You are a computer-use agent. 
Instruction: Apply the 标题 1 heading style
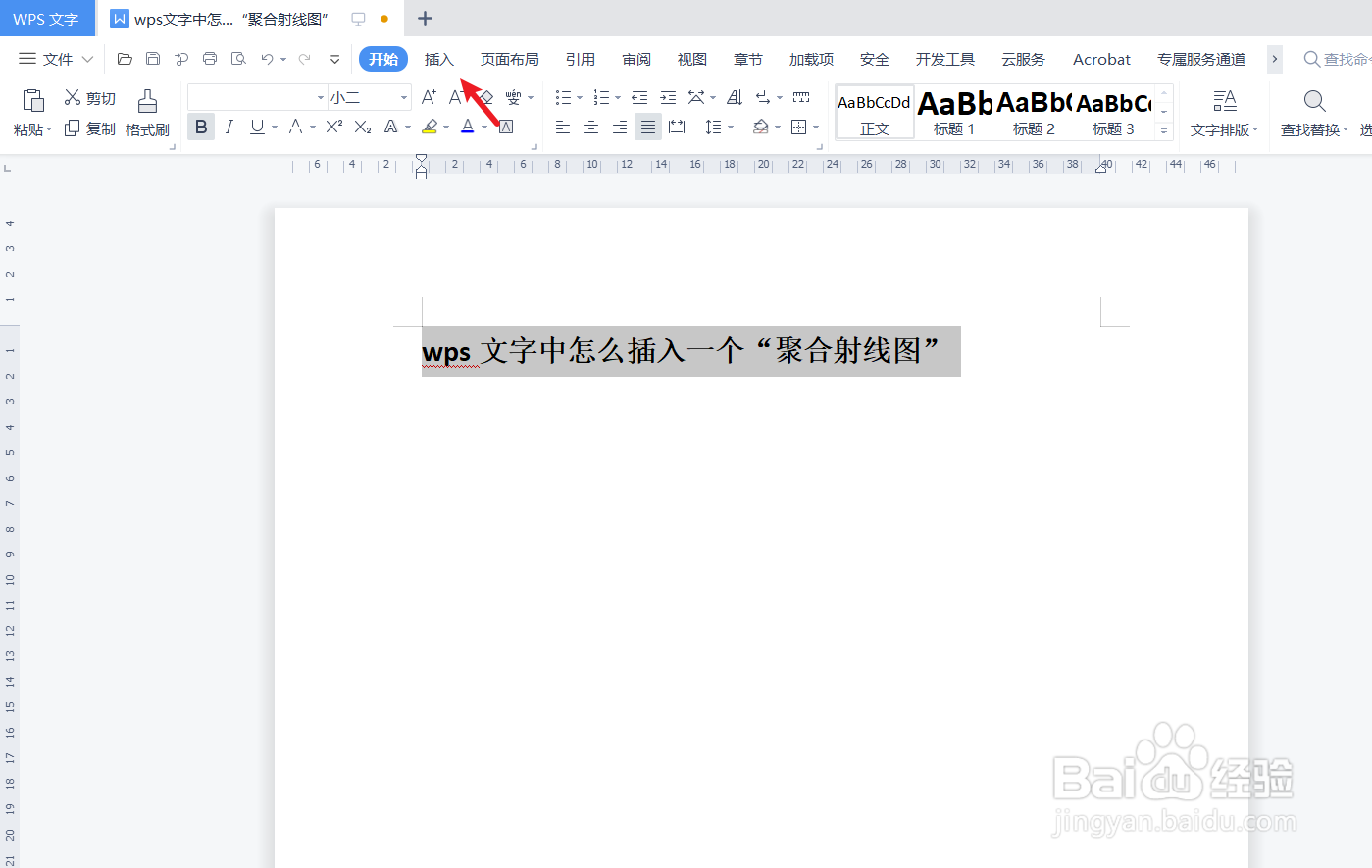[954, 112]
